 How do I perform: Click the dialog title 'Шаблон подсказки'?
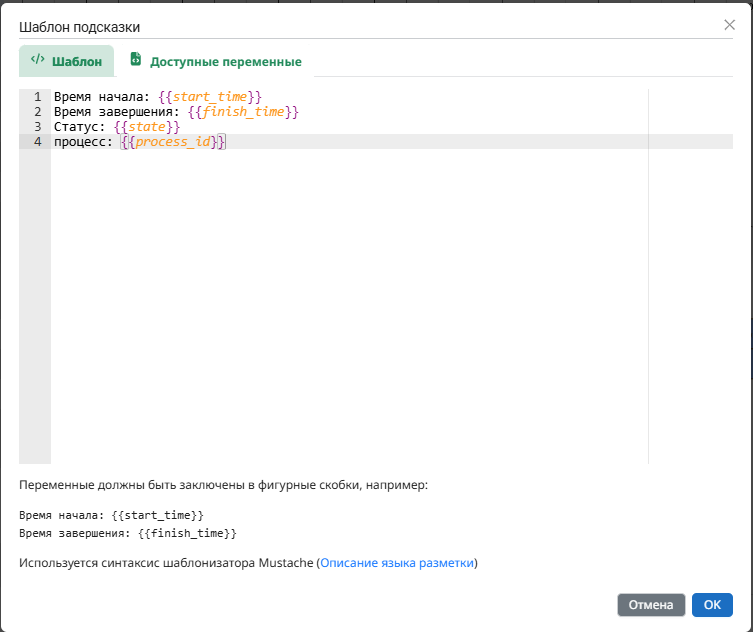[80, 27]
